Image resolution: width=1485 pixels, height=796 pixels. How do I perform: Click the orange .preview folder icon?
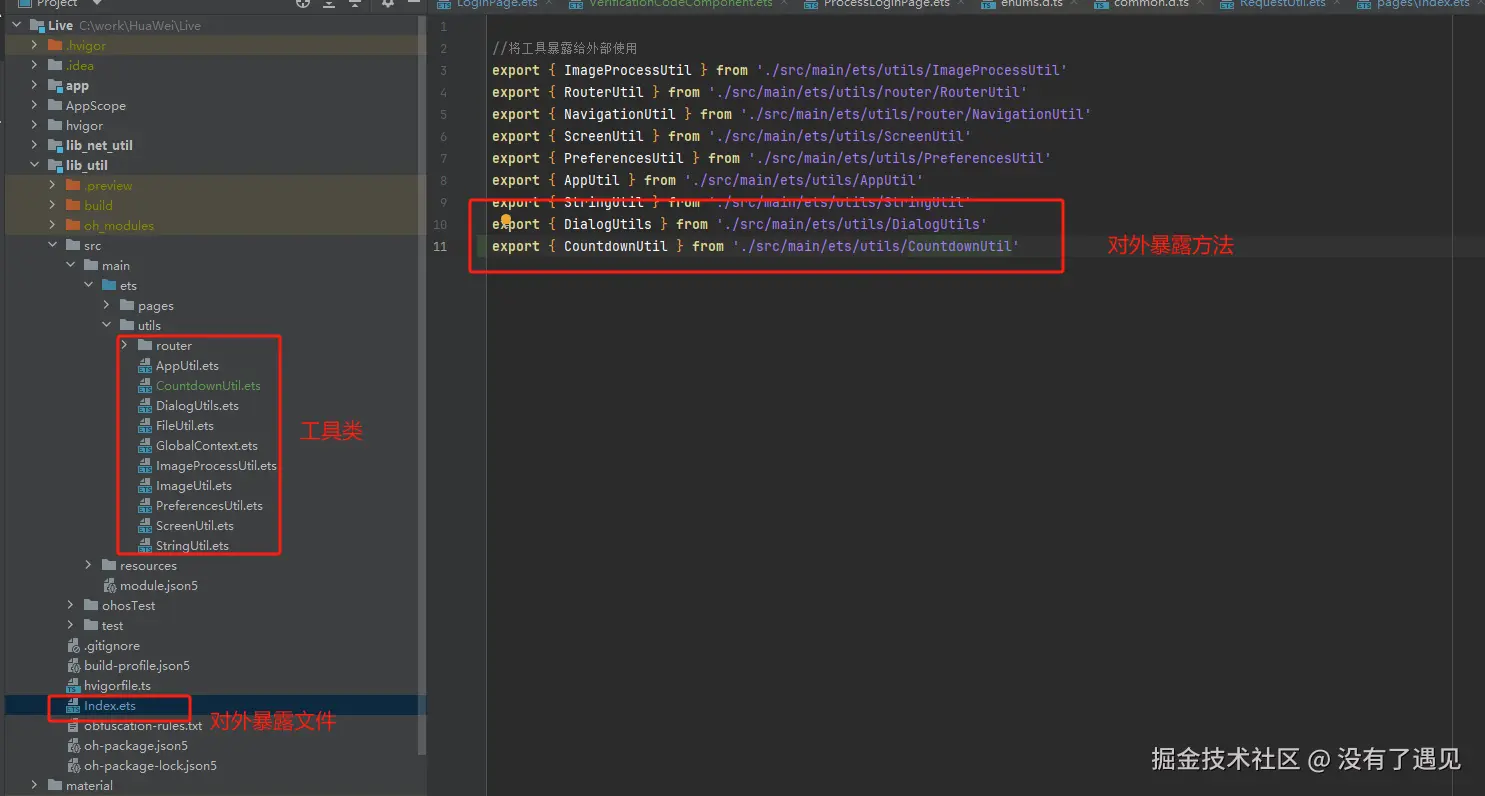[x=73, y=186]
